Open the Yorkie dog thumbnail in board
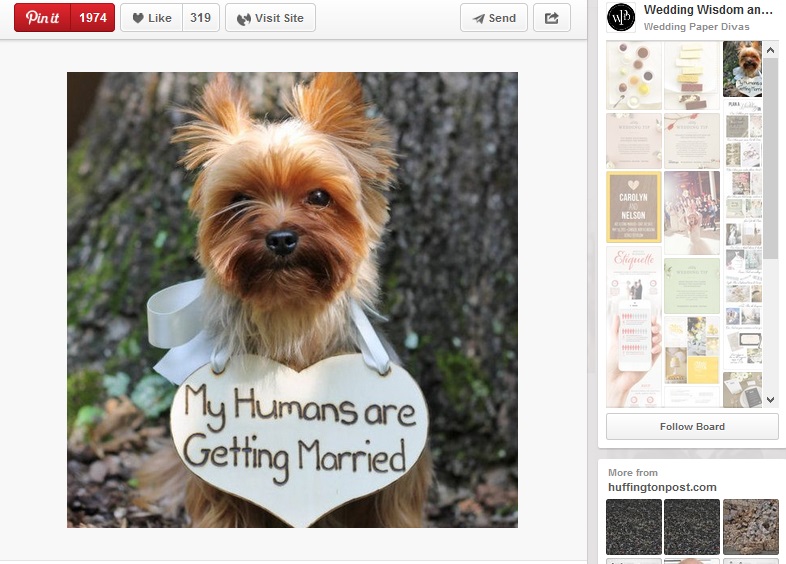Screen dimensions: 786x564 (x=742, y=68)
